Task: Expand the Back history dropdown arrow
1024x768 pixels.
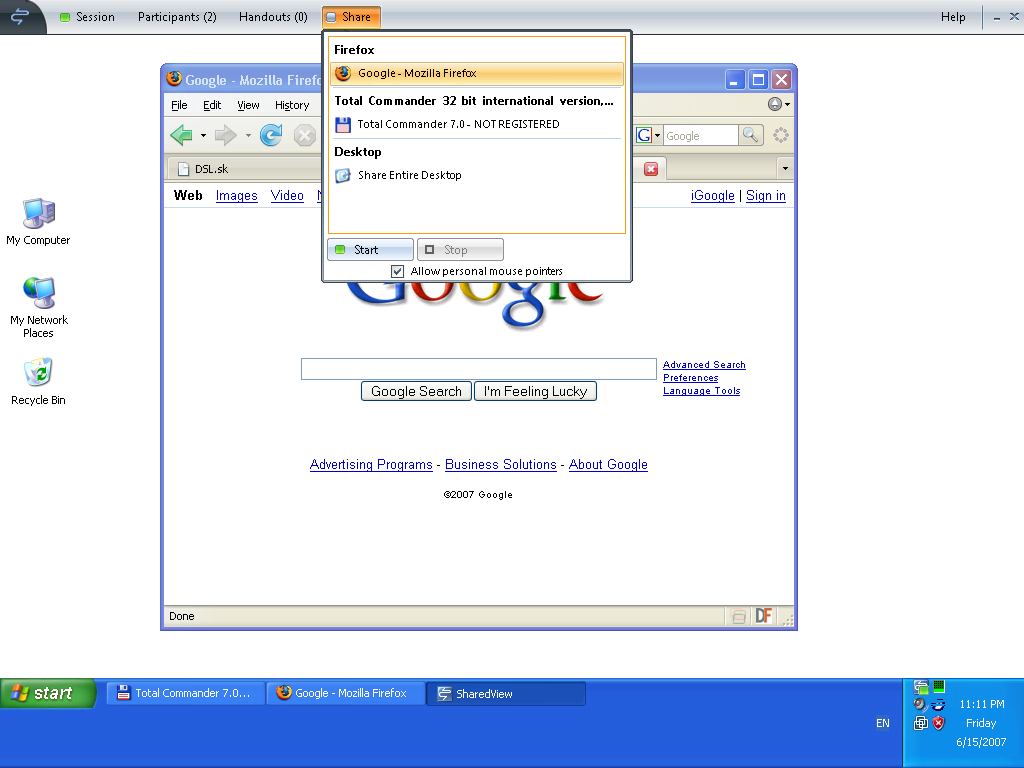Action: [203, 136]
